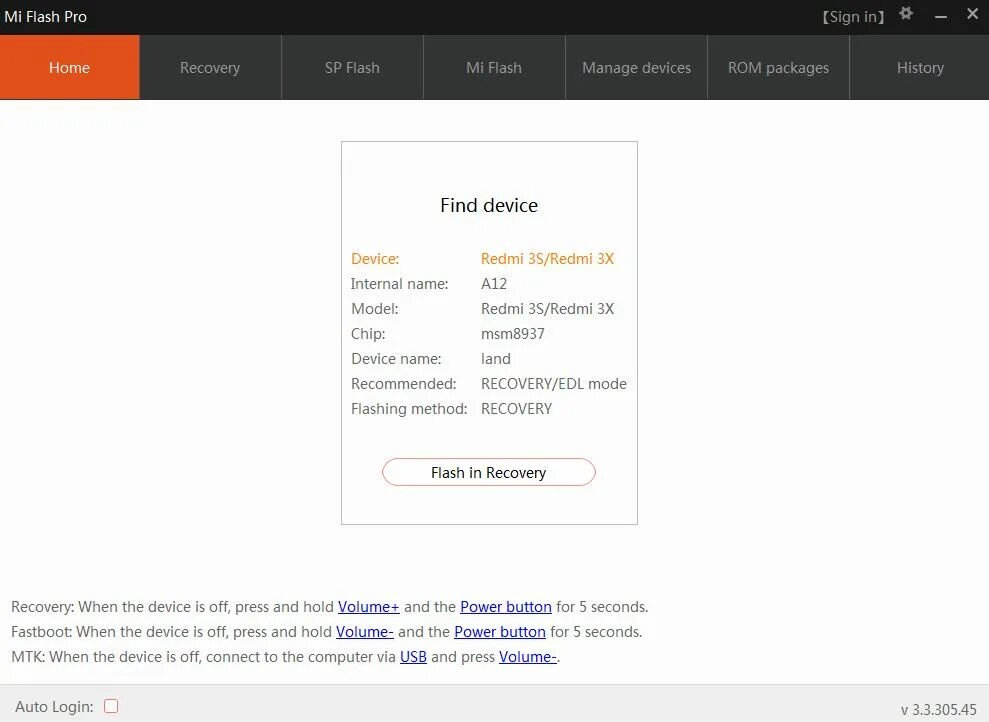The width and height of the screenshot is (989, 722).
Task: Click the Chip: label
Action: tap(368, 334)
